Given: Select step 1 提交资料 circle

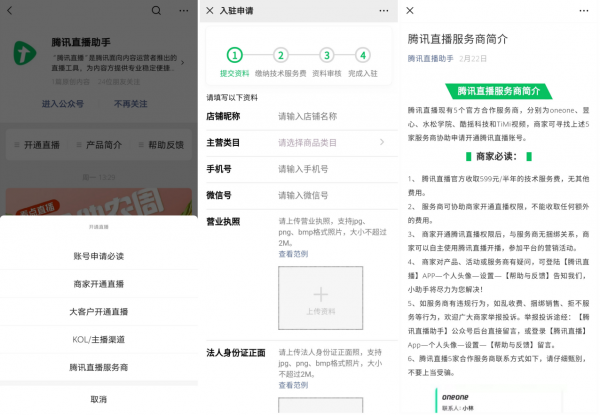Looking at the screenshot, I should 235,55.
